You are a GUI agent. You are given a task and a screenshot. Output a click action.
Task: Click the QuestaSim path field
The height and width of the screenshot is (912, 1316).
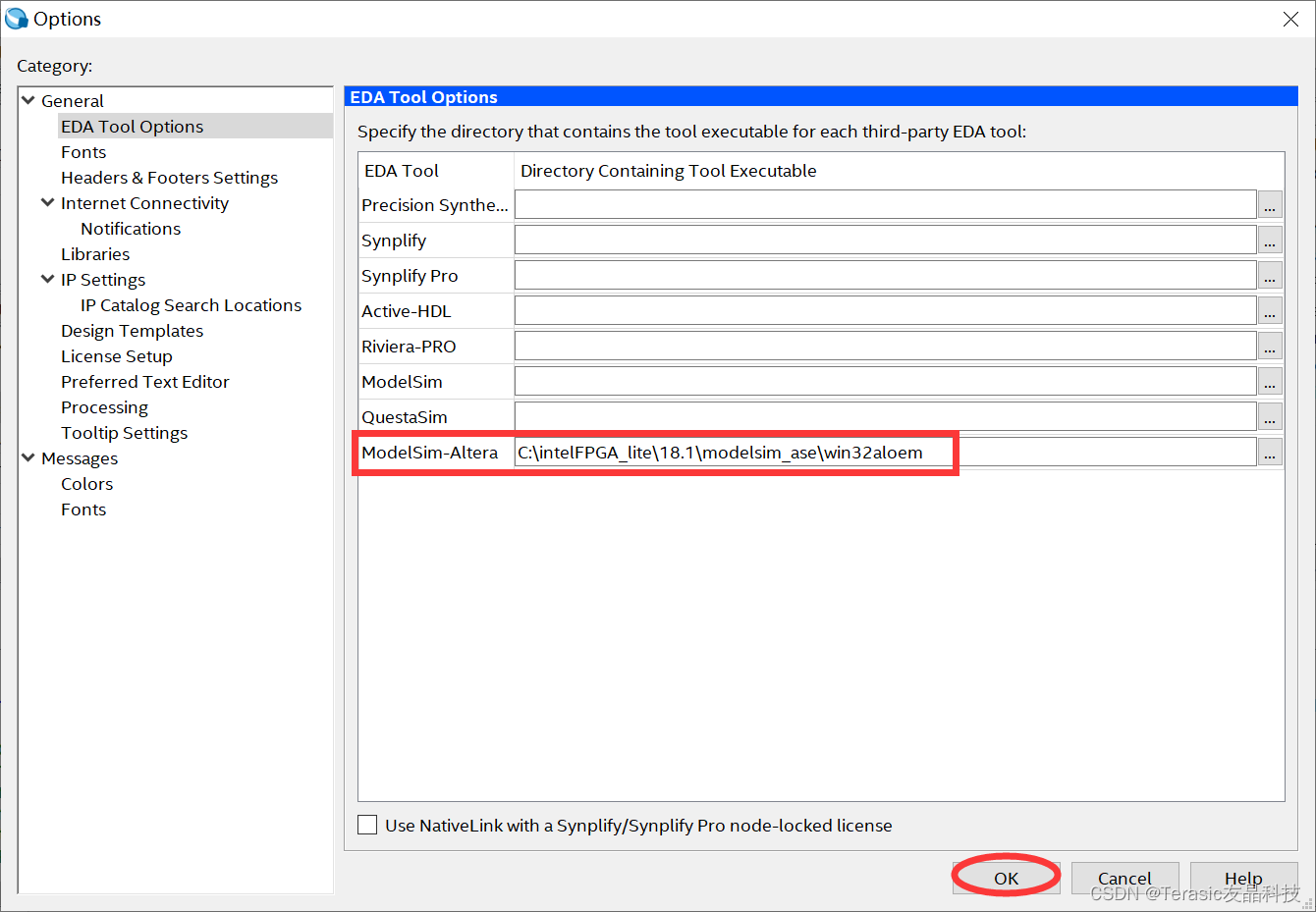(x=886, y=416)
